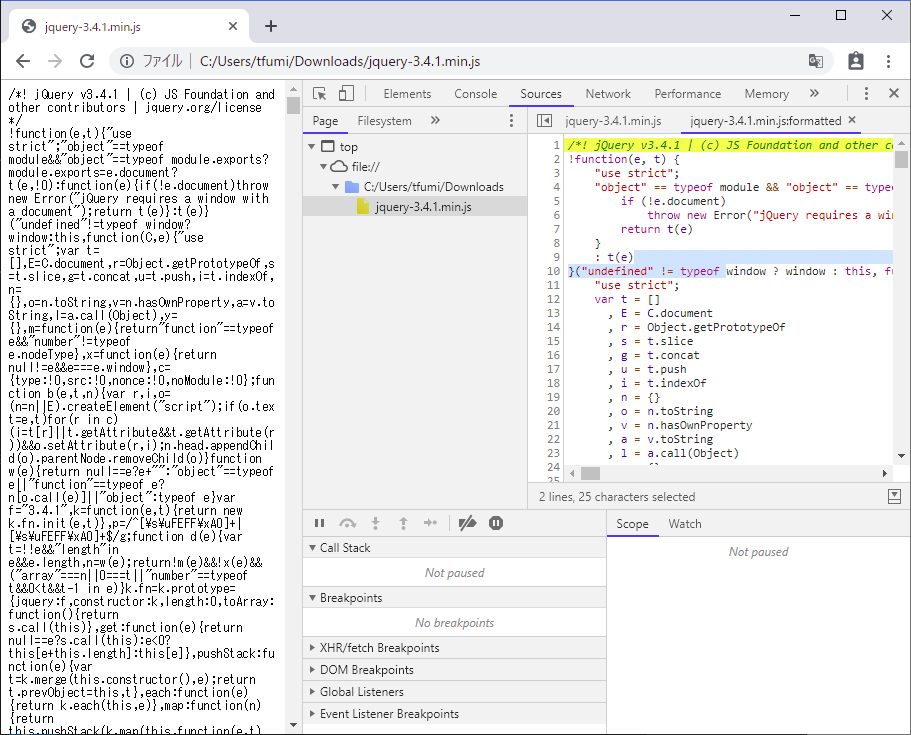
Task: Click the down arrow of the code editor scrollbar
Action: (x=901, y=456)
